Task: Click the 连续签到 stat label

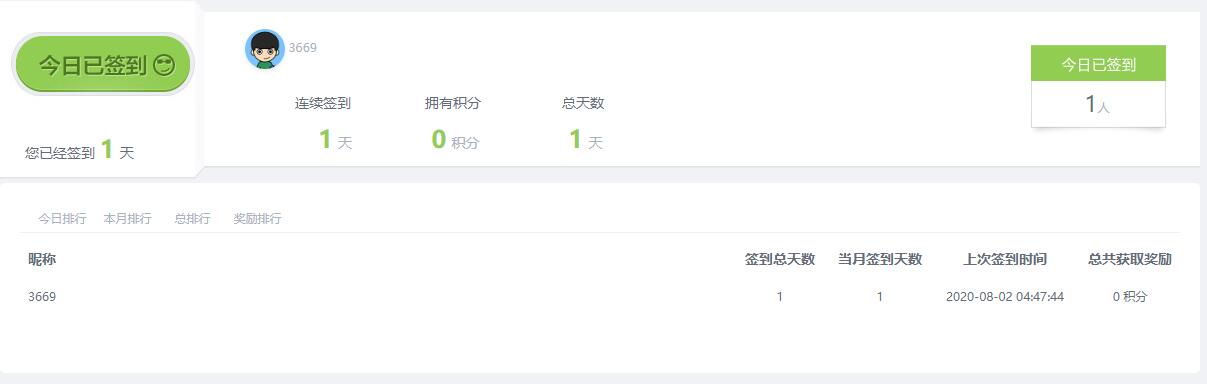Action: [322, 103]
